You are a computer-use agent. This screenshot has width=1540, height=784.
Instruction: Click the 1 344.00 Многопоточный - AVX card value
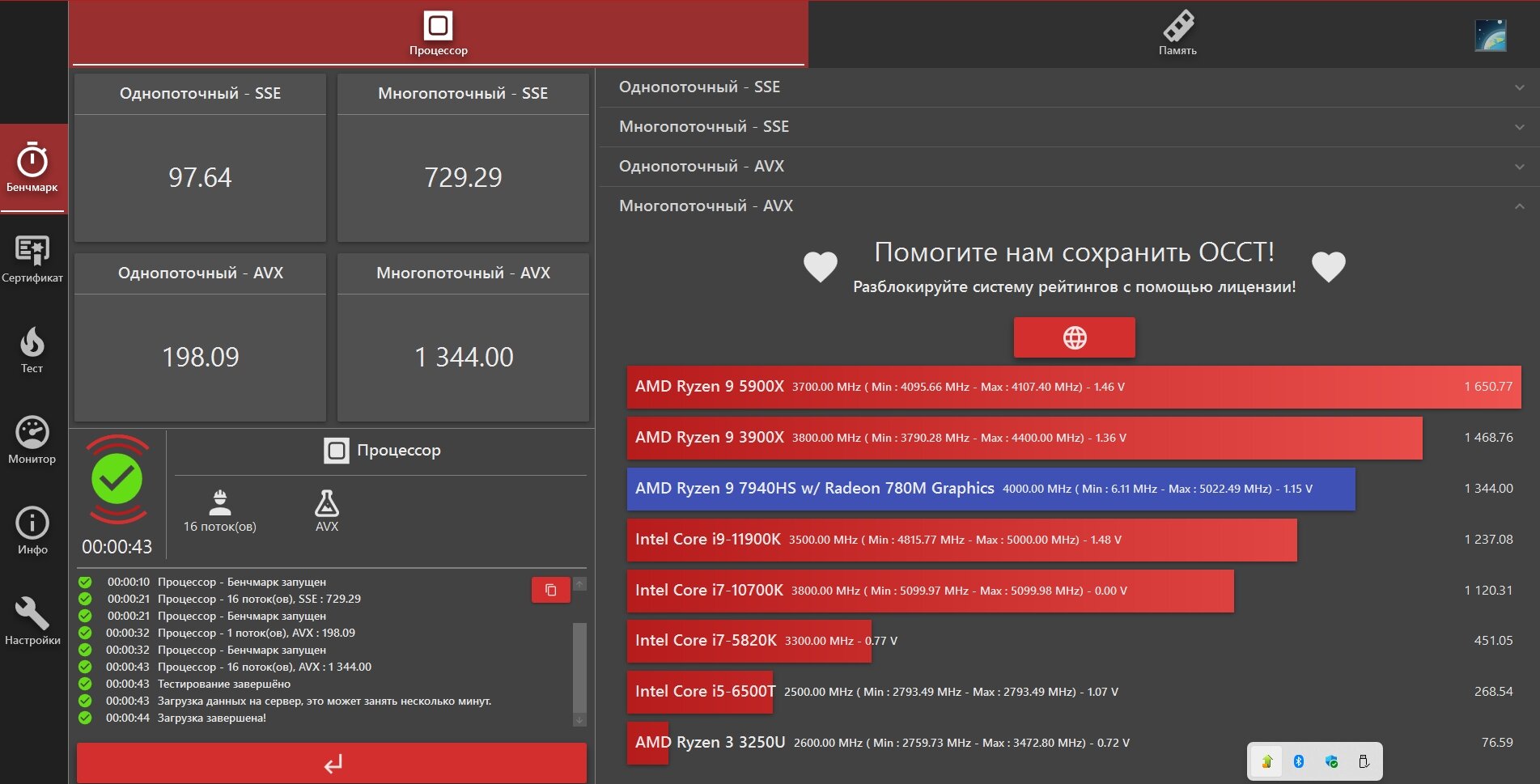click(x=464, y=357)
